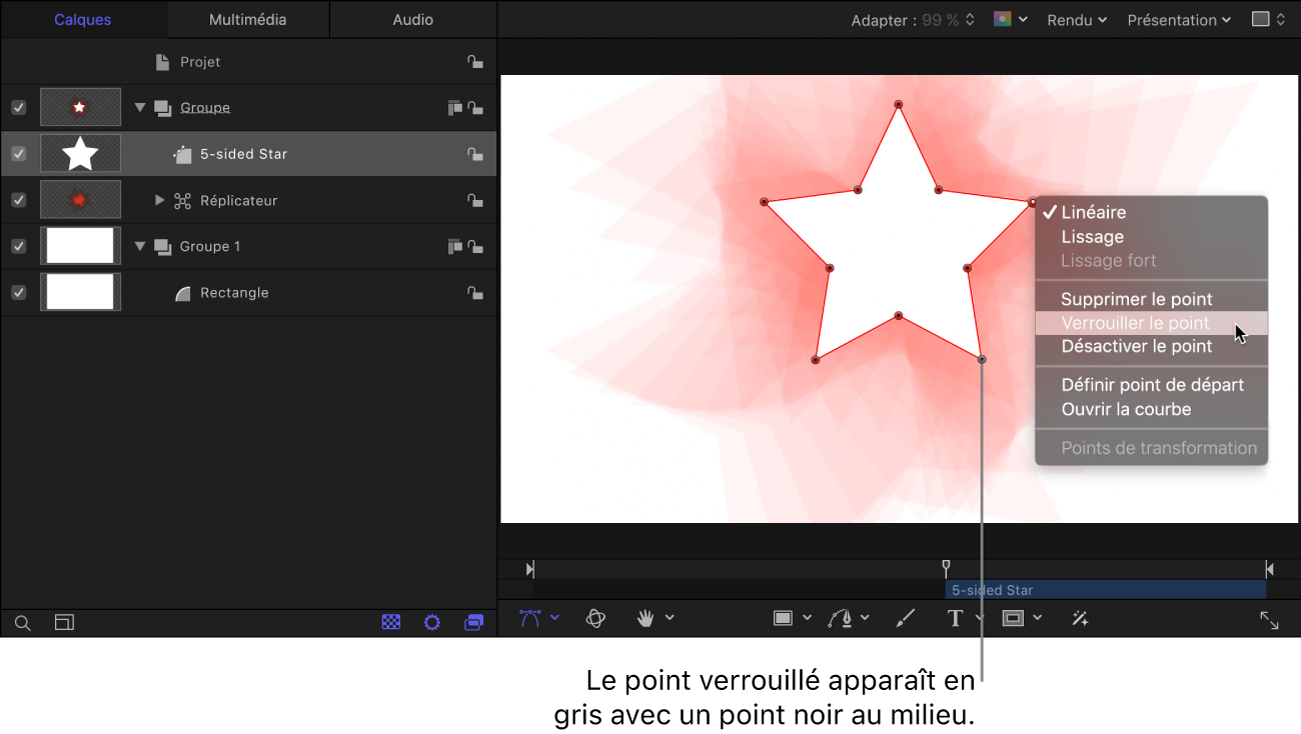Choose the 3D transform tool
The image size is (1301, 734).
coord(596,619)
